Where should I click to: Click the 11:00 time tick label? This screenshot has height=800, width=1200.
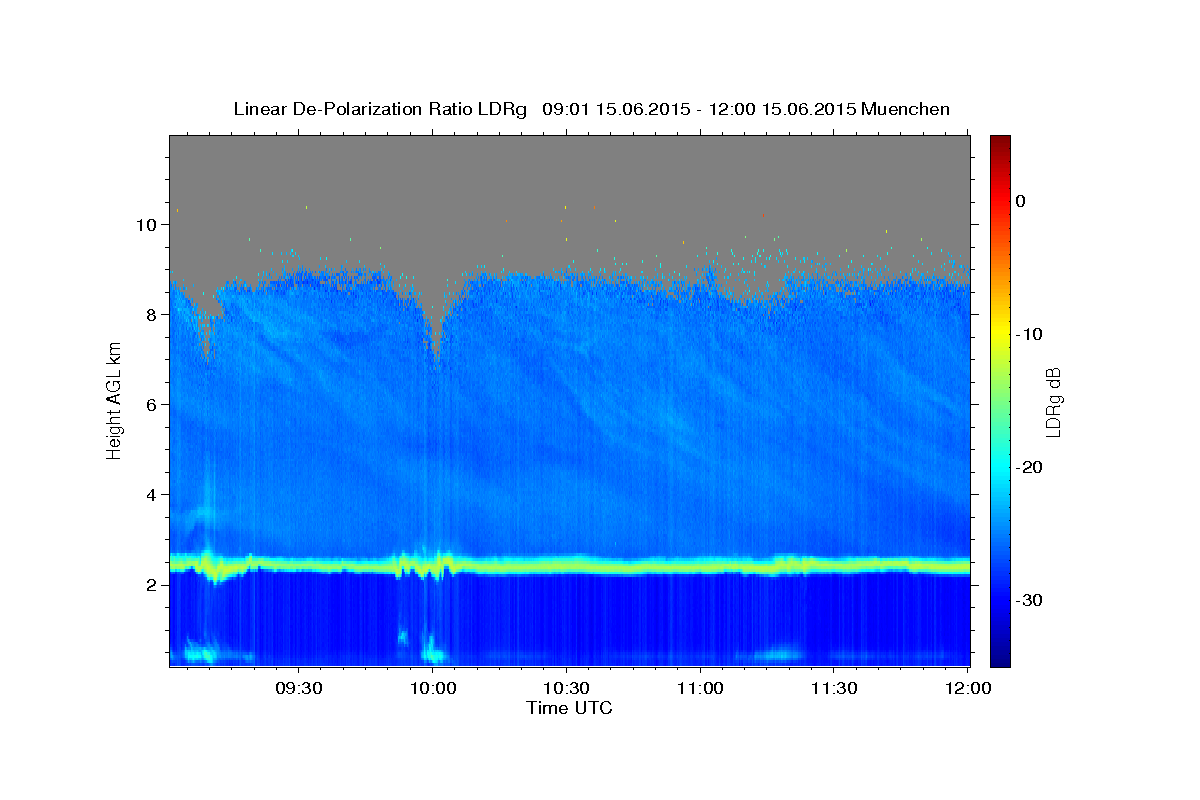coord(700,689)
